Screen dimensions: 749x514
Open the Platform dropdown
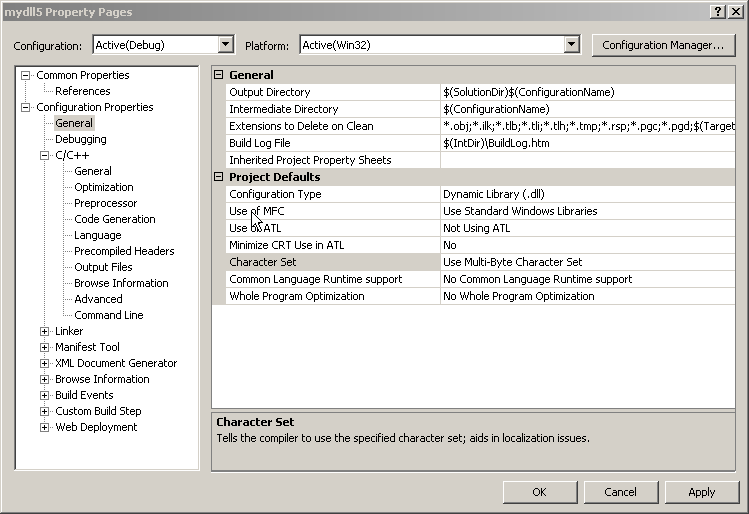click(571, 45)
